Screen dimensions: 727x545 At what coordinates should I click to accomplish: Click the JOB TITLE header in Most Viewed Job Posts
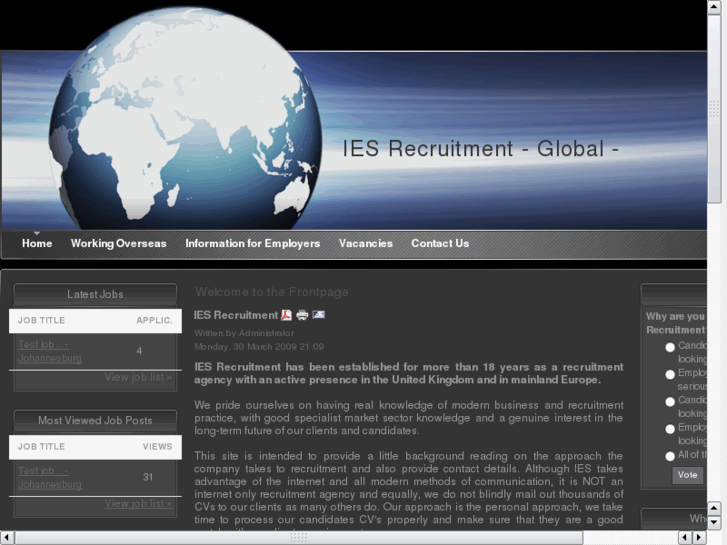(41, 447)
